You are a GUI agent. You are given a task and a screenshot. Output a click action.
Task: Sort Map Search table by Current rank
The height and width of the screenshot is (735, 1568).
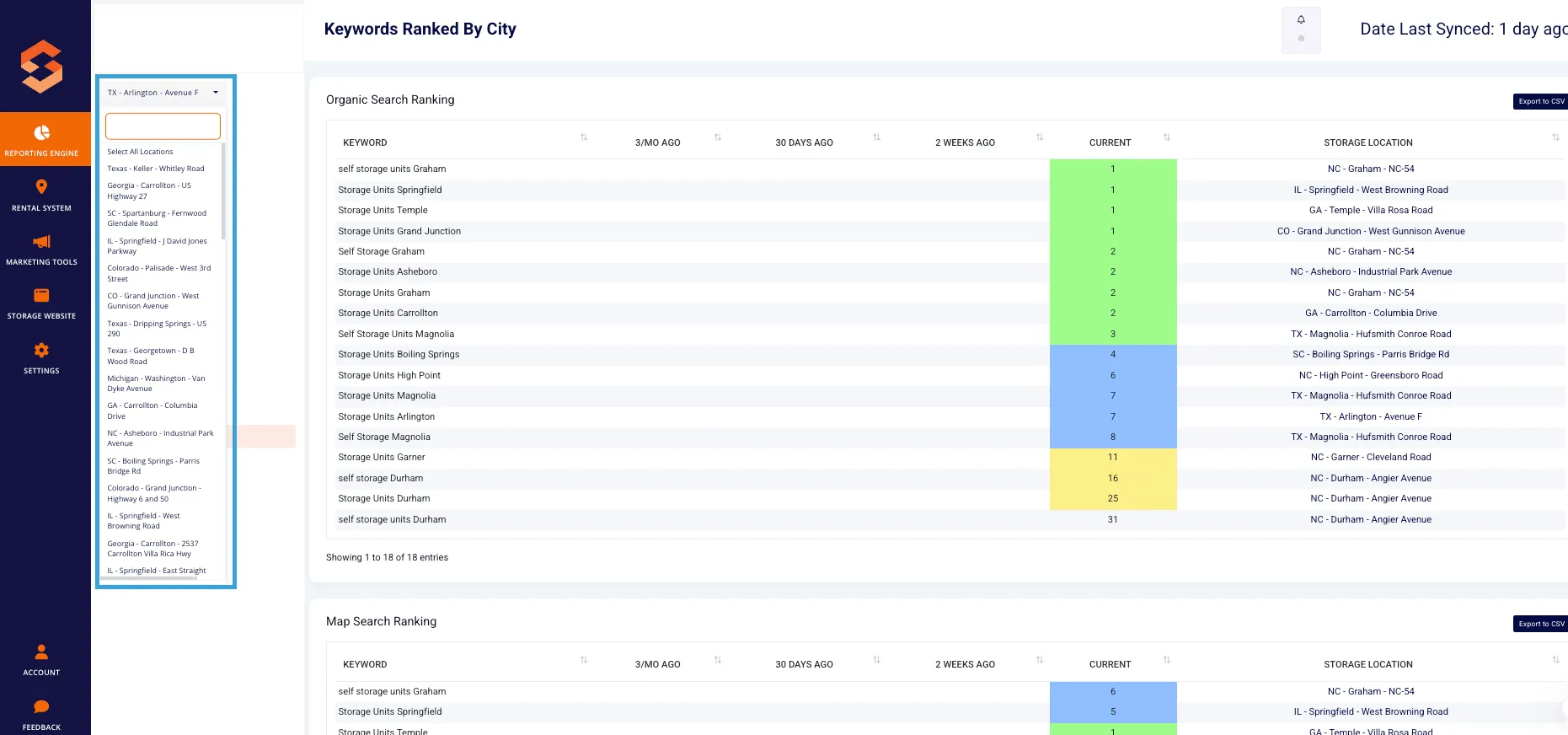coord(1166,660)
